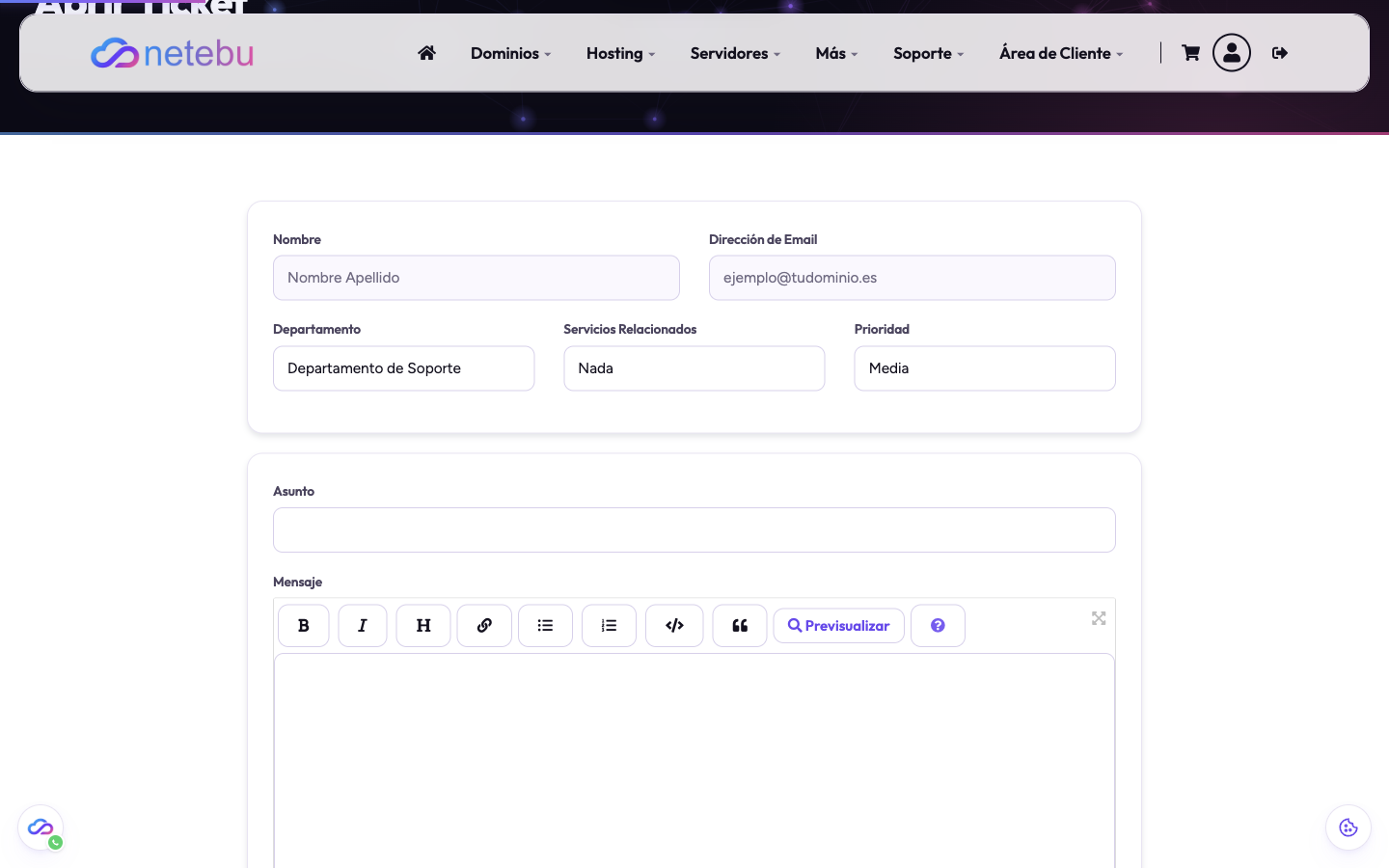The height and width of the screenshot is (868, 1389).
Task: Focus the Asunto input field
Action: coord(694,530)
